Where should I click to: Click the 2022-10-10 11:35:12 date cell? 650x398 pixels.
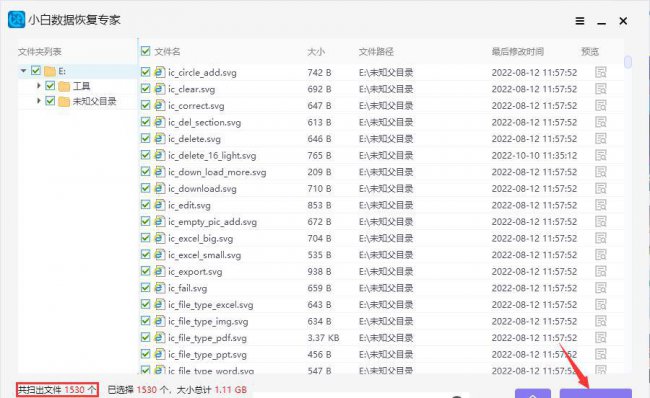534,155
